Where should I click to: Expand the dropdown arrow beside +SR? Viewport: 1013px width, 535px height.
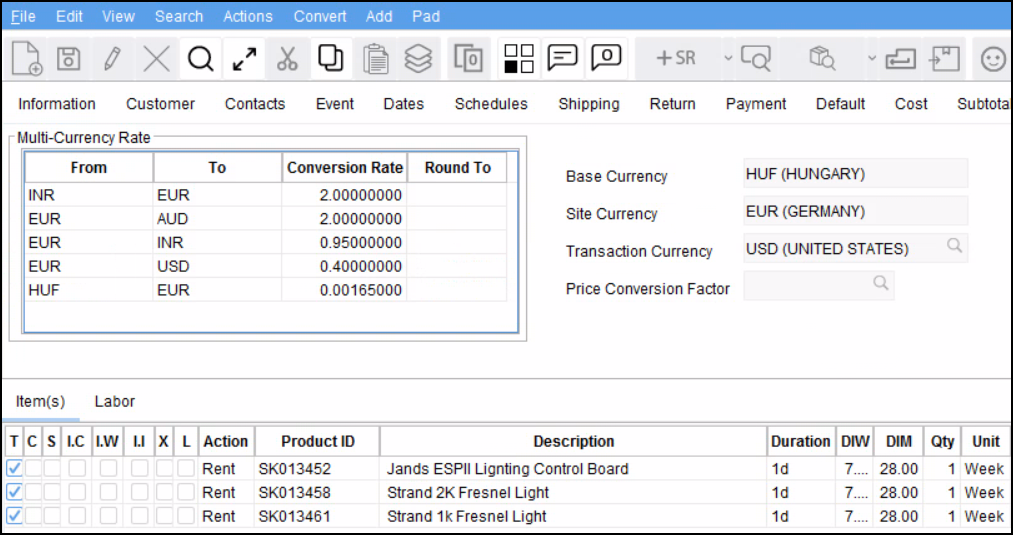point(727,58)
